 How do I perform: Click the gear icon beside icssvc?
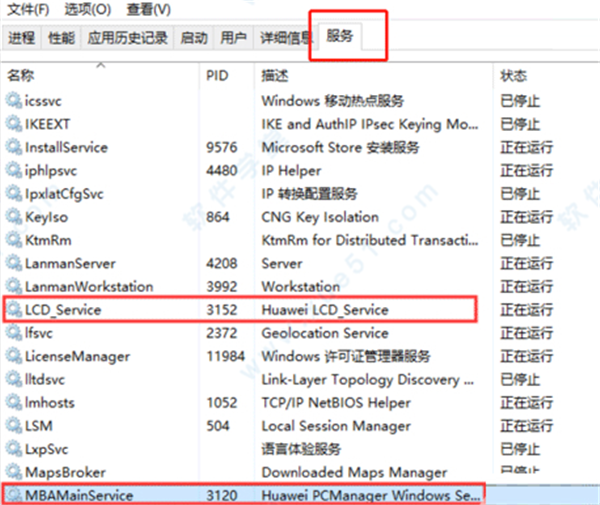[x=13, y=100]
